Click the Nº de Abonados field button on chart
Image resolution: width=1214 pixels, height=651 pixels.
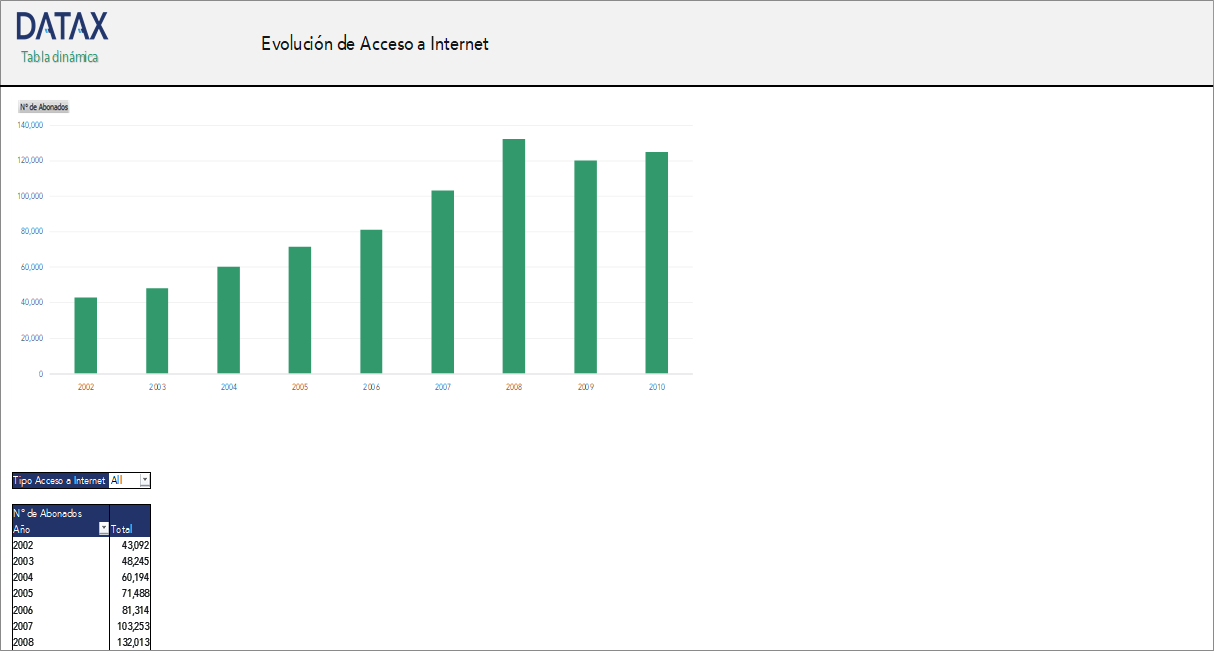[44, 106]
